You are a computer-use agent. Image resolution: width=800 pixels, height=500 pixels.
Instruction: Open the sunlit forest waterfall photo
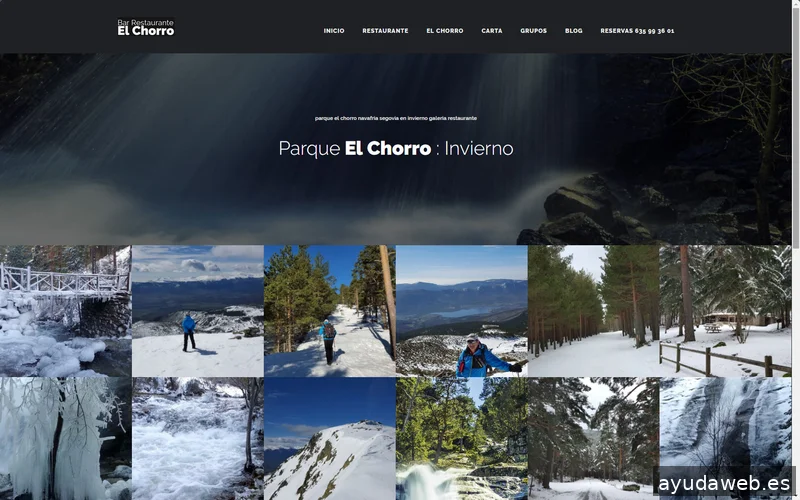pyautogui.click(x=462, y=439)
